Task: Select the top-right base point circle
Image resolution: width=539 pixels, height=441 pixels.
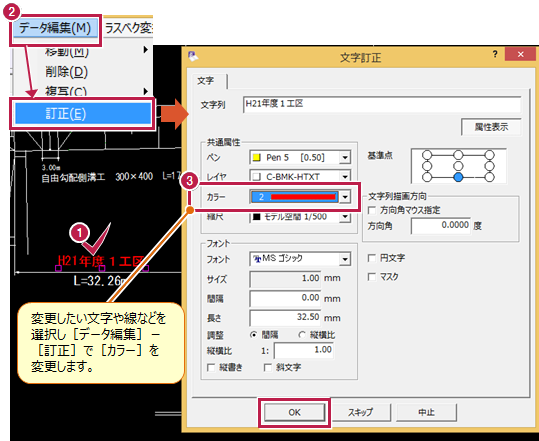Action: (x=490, y=155)
